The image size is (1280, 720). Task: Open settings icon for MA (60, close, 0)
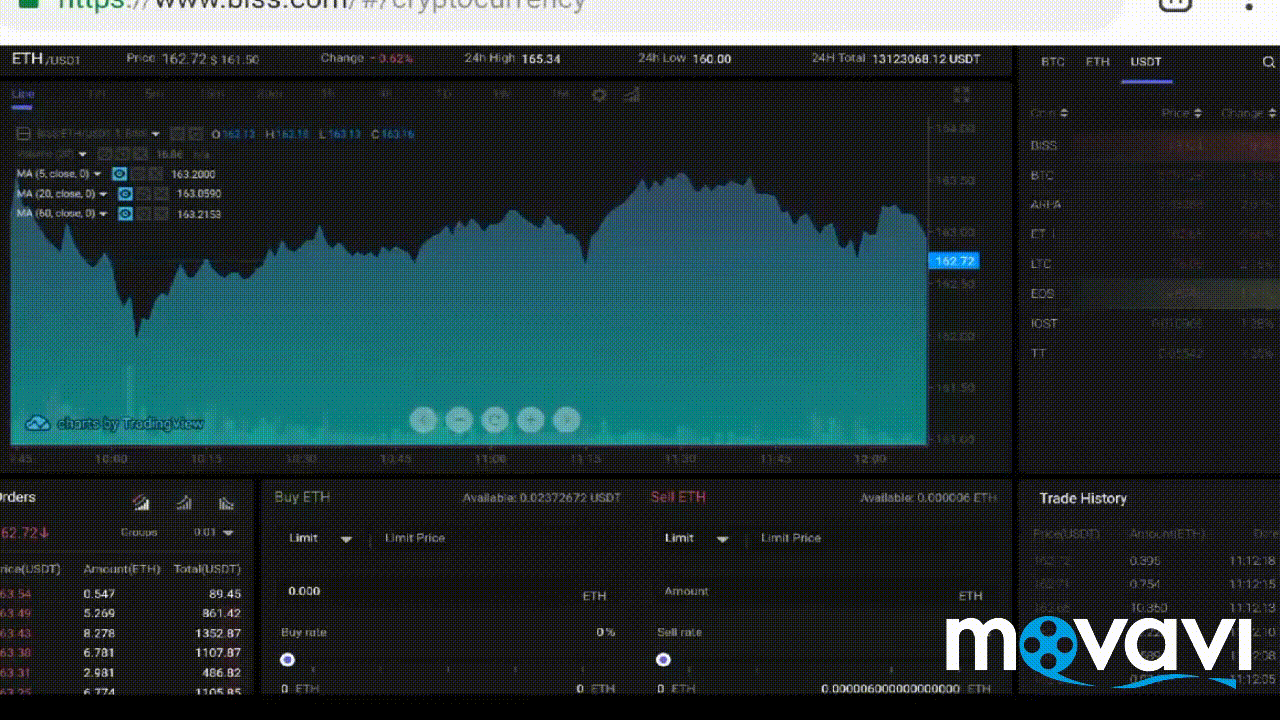143,214
